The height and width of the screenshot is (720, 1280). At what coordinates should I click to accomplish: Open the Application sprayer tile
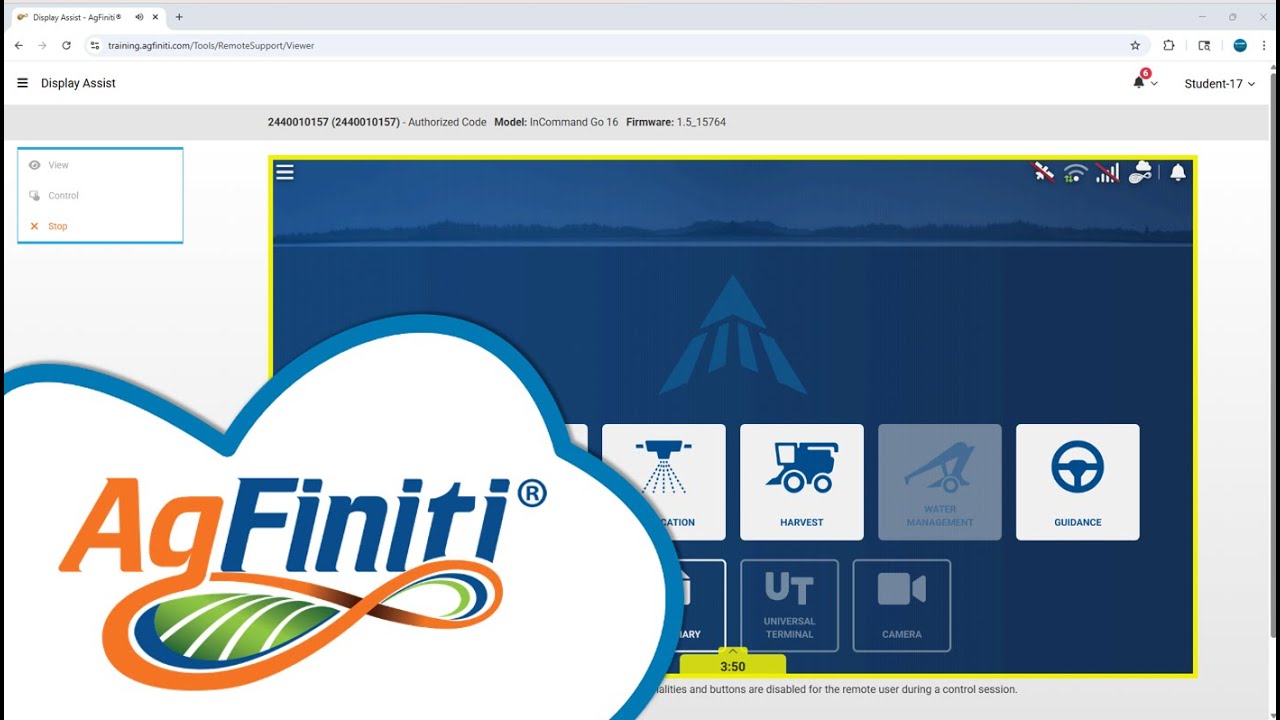[663, 482]
